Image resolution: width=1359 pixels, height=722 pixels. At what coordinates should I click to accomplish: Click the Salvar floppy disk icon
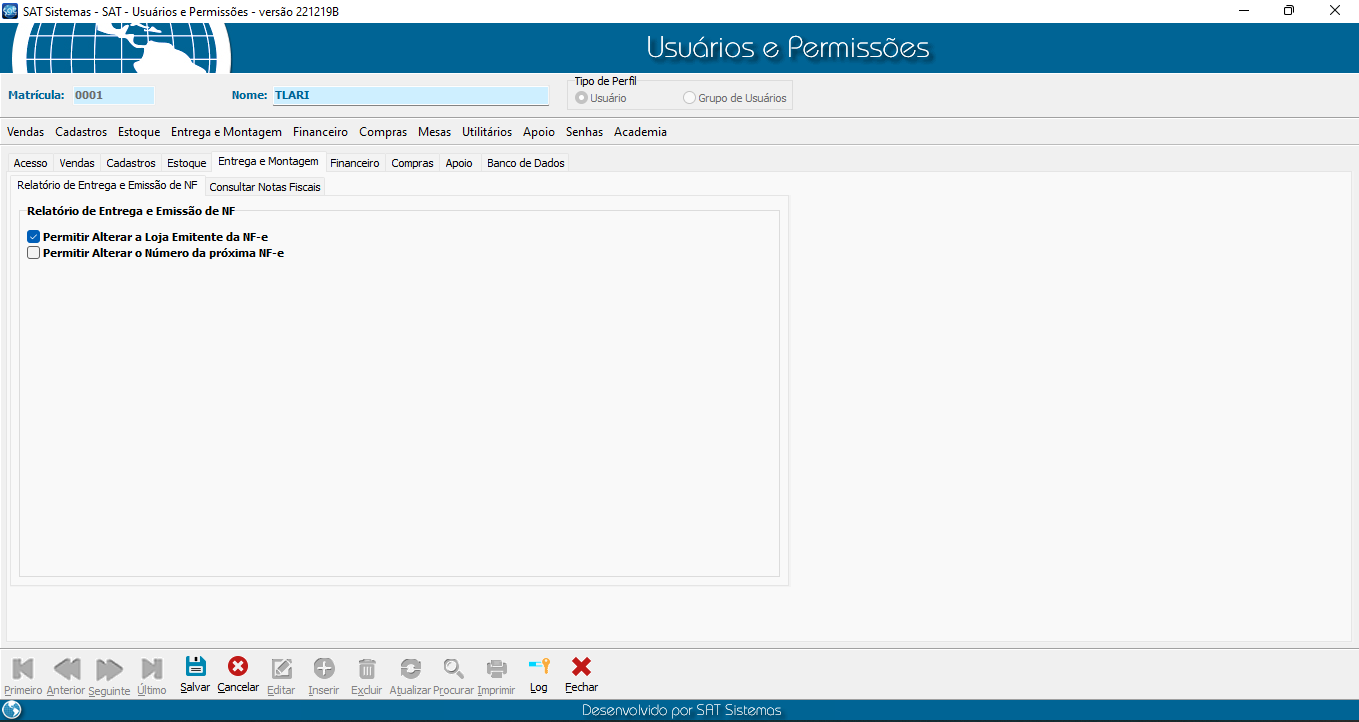tap(195, 668)
